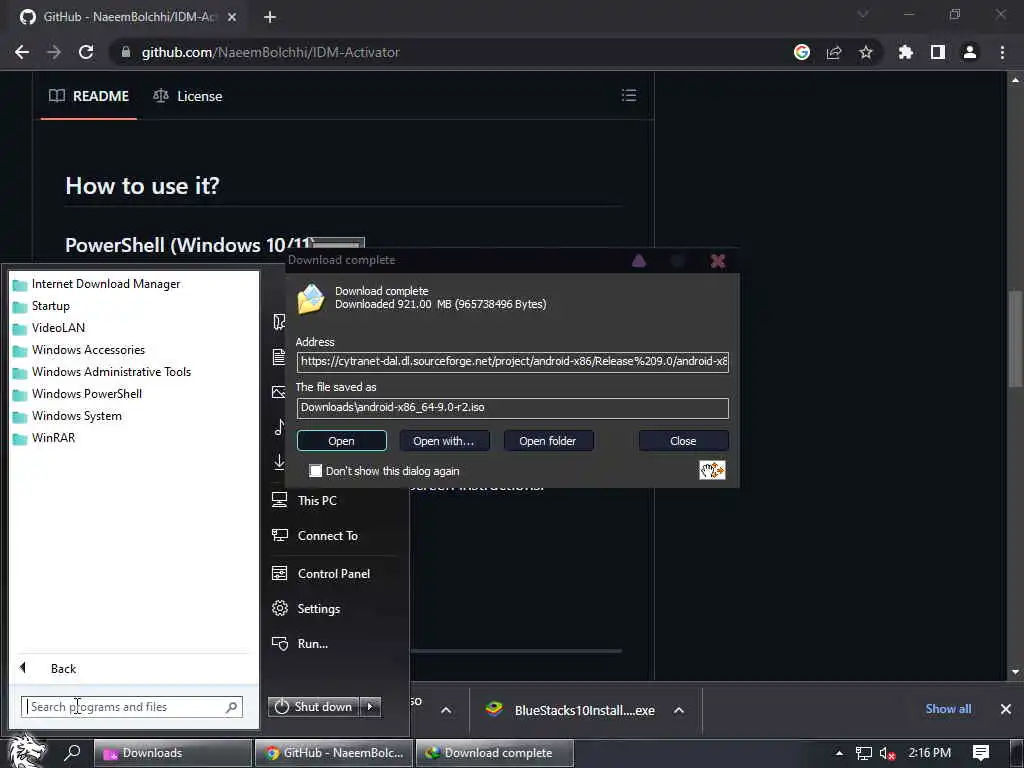Close the GitHub browser tab
The width and height of the screenshot is (1024, 768).
[x=231, y=17]
